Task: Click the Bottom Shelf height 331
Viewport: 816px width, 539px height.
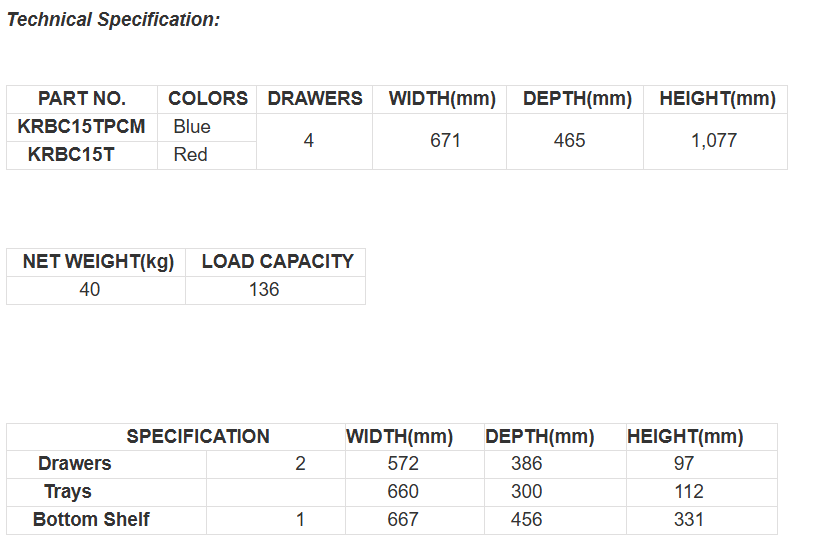Action: [x=689, y=520]
